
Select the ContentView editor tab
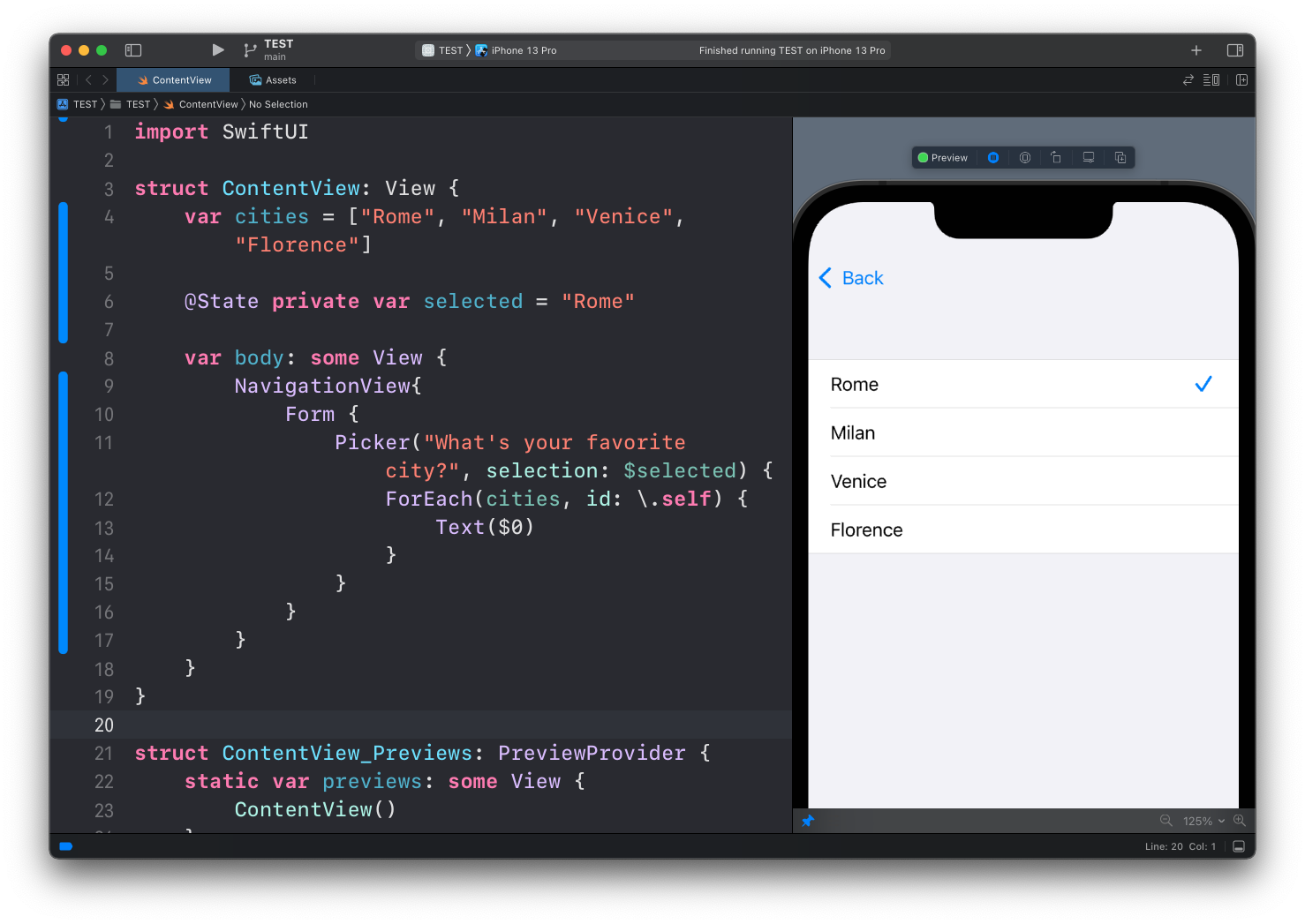click(174, 80)
